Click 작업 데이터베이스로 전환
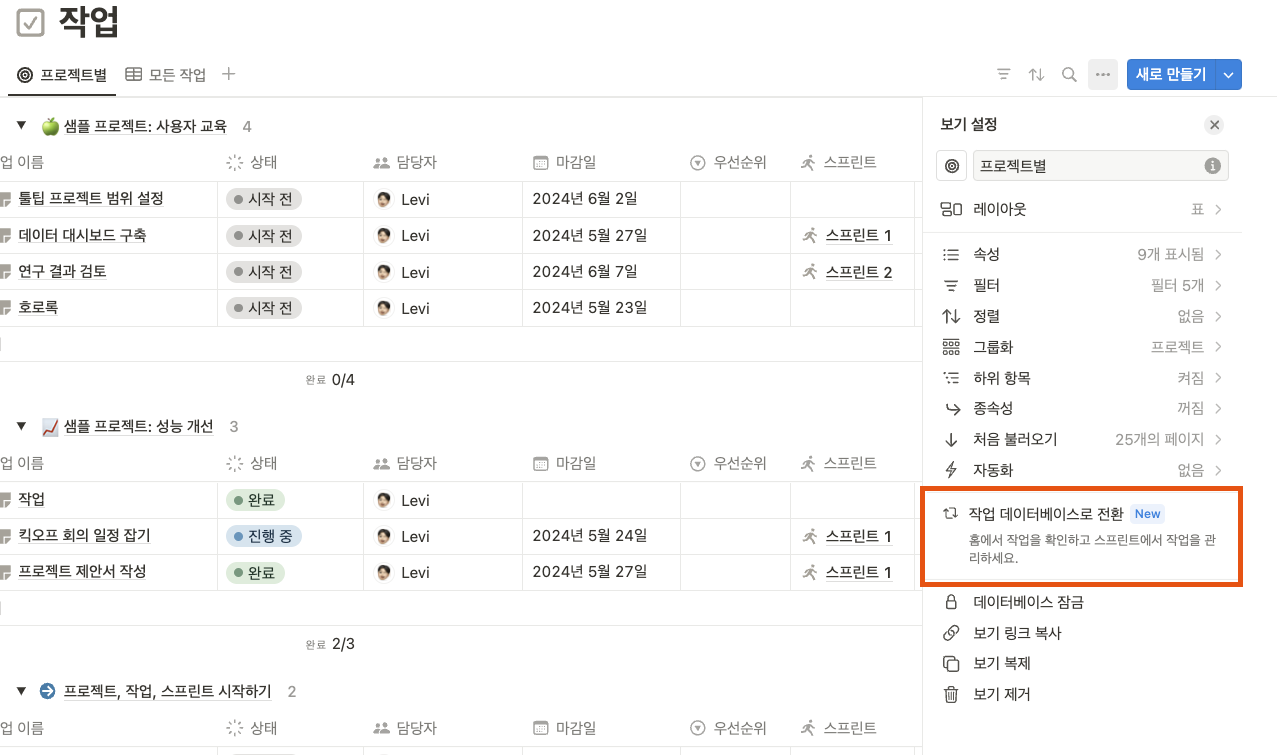The width and height of the screenshot is (1277, 755). pyautogui.click(x=1082, y=536)
